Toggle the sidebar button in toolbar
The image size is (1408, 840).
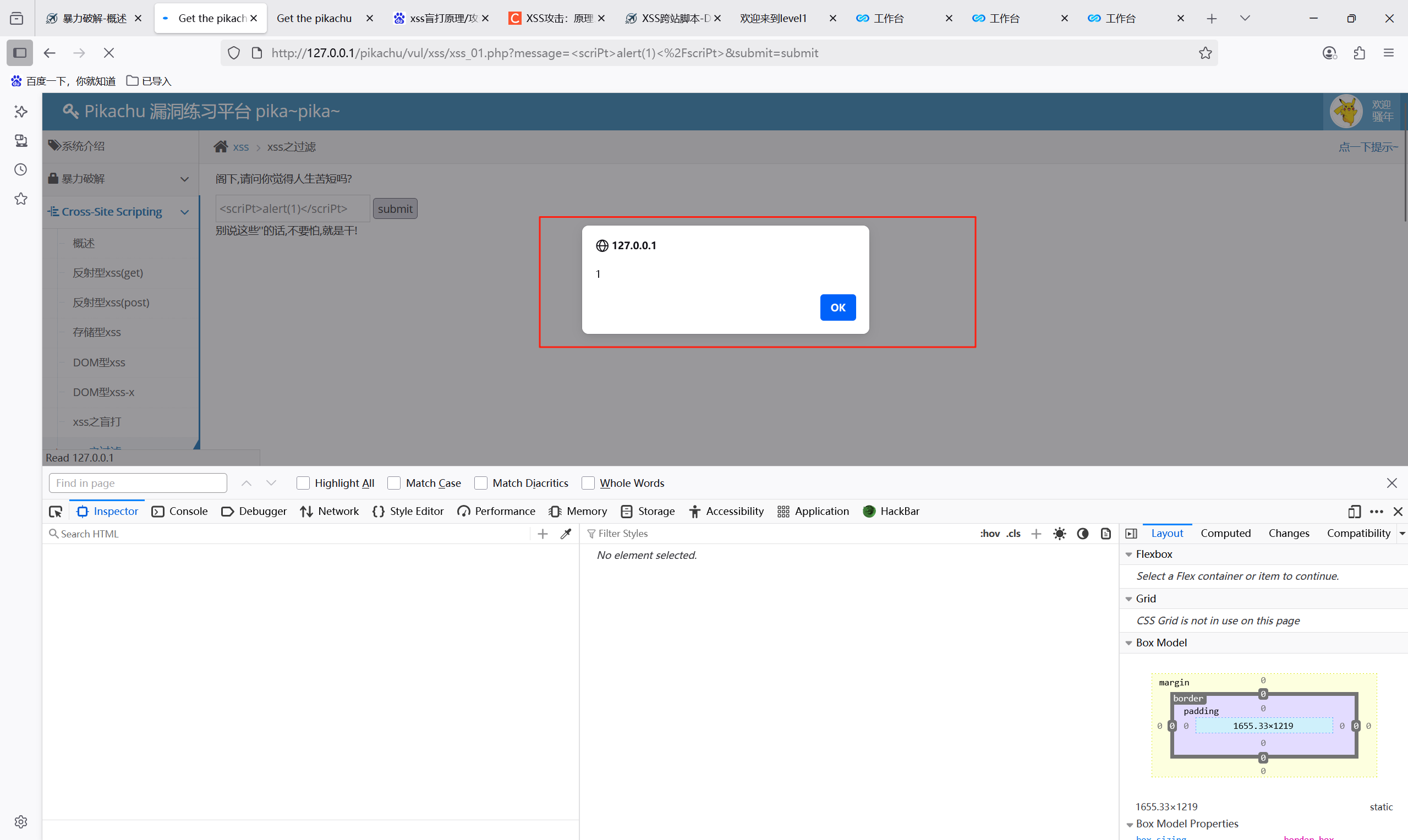tap(20, 53)
